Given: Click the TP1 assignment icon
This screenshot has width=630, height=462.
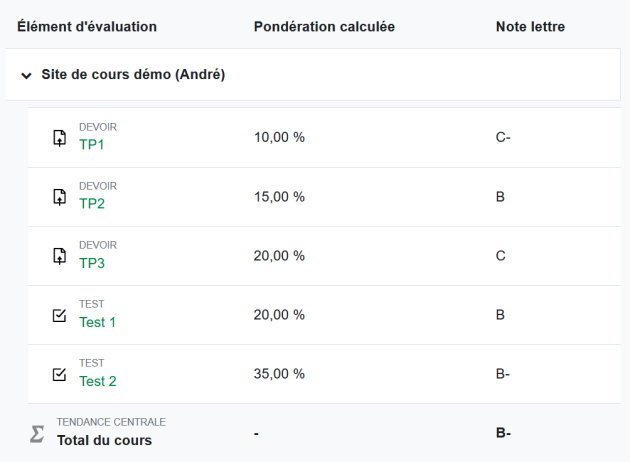Looking at the screenshot, I should (x=59, y=138).
